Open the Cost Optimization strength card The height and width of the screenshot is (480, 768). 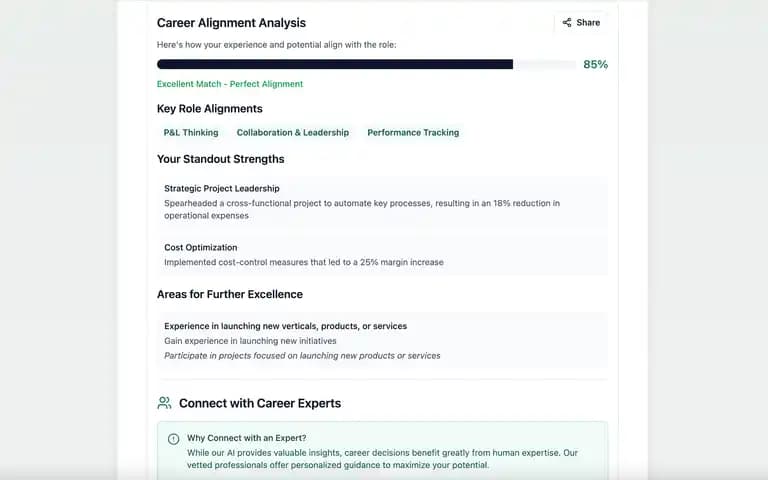point(383,255)
